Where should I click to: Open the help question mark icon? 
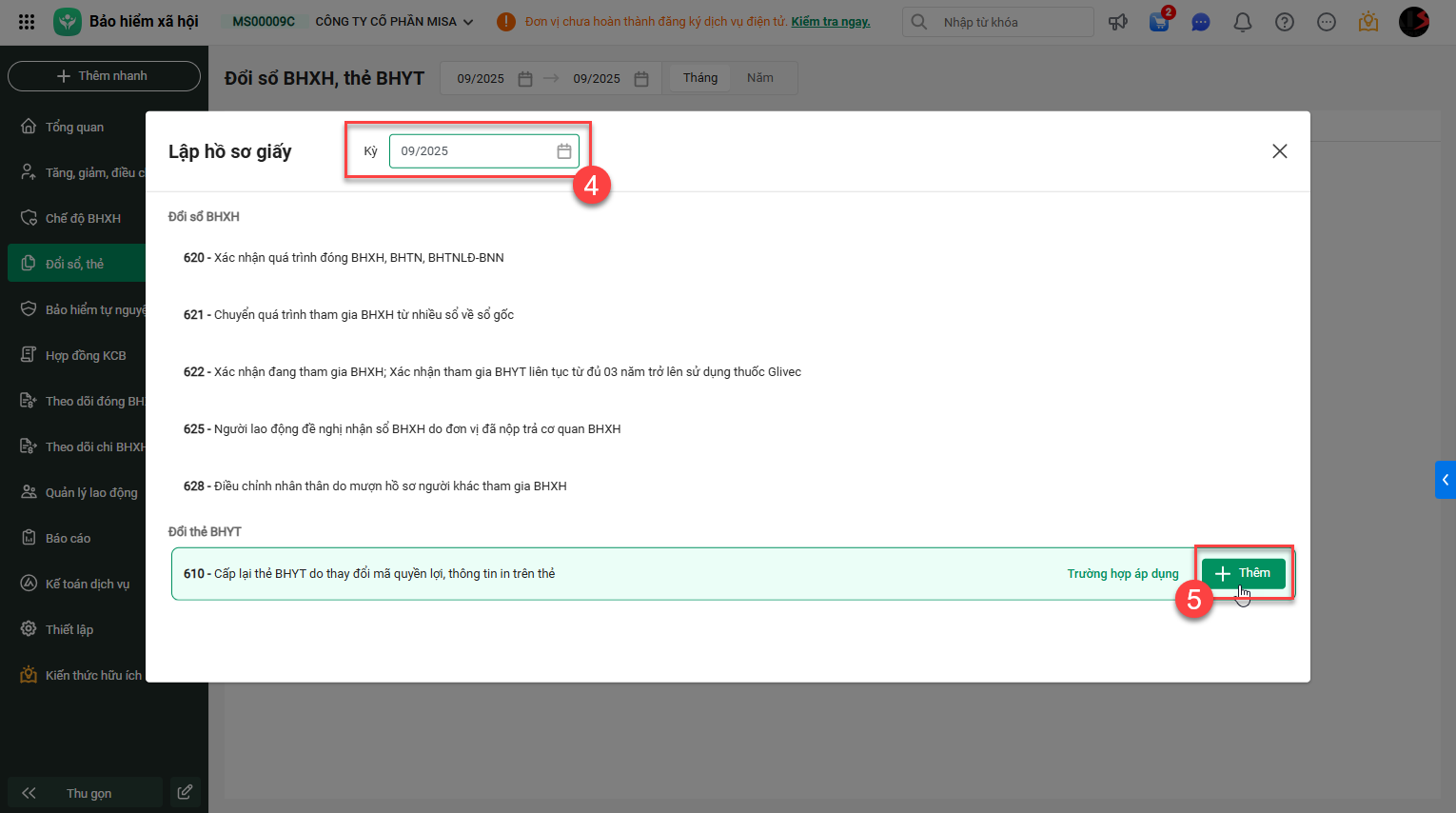coord(1285,22)
